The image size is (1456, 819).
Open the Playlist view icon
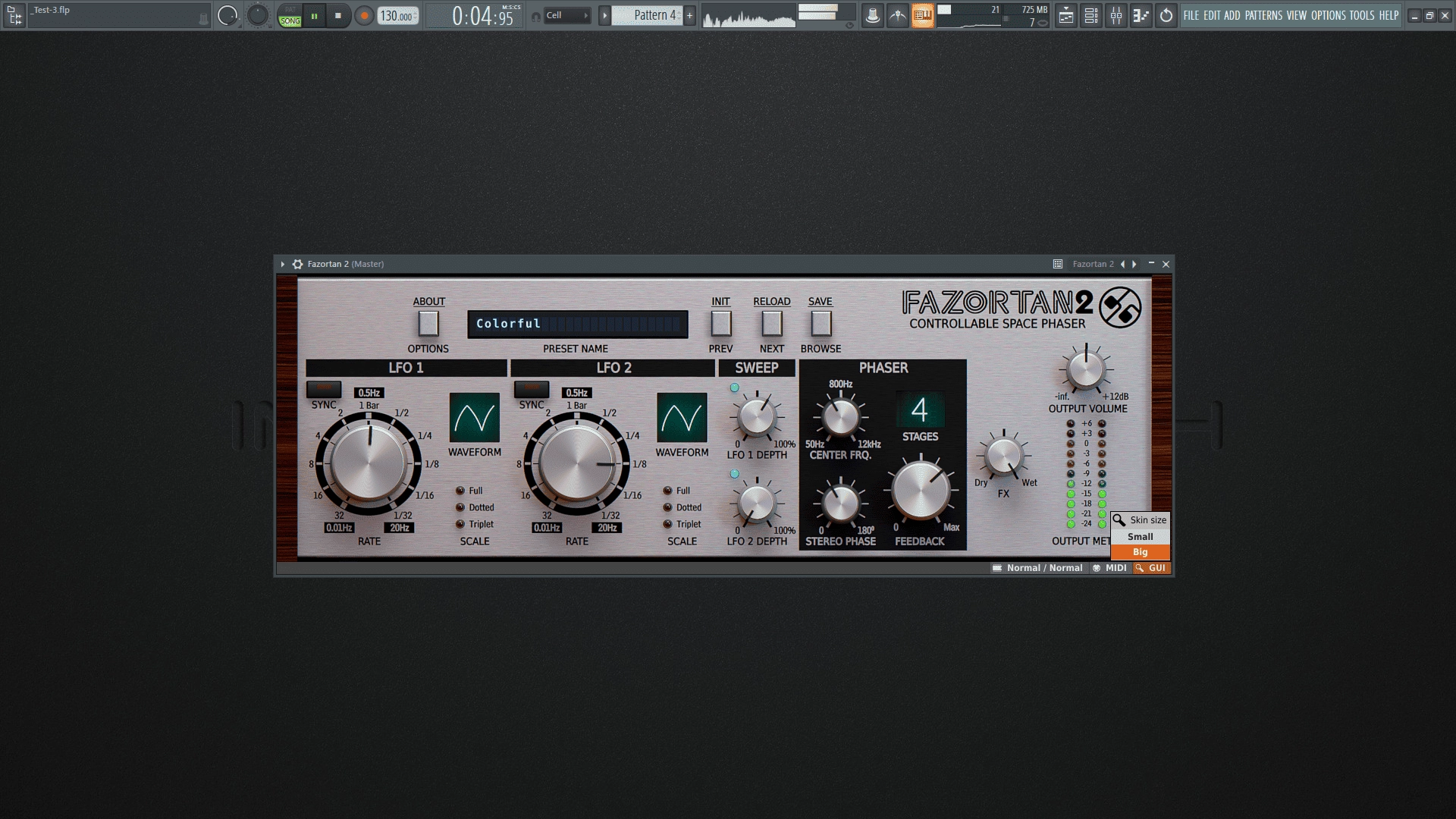1066,15
